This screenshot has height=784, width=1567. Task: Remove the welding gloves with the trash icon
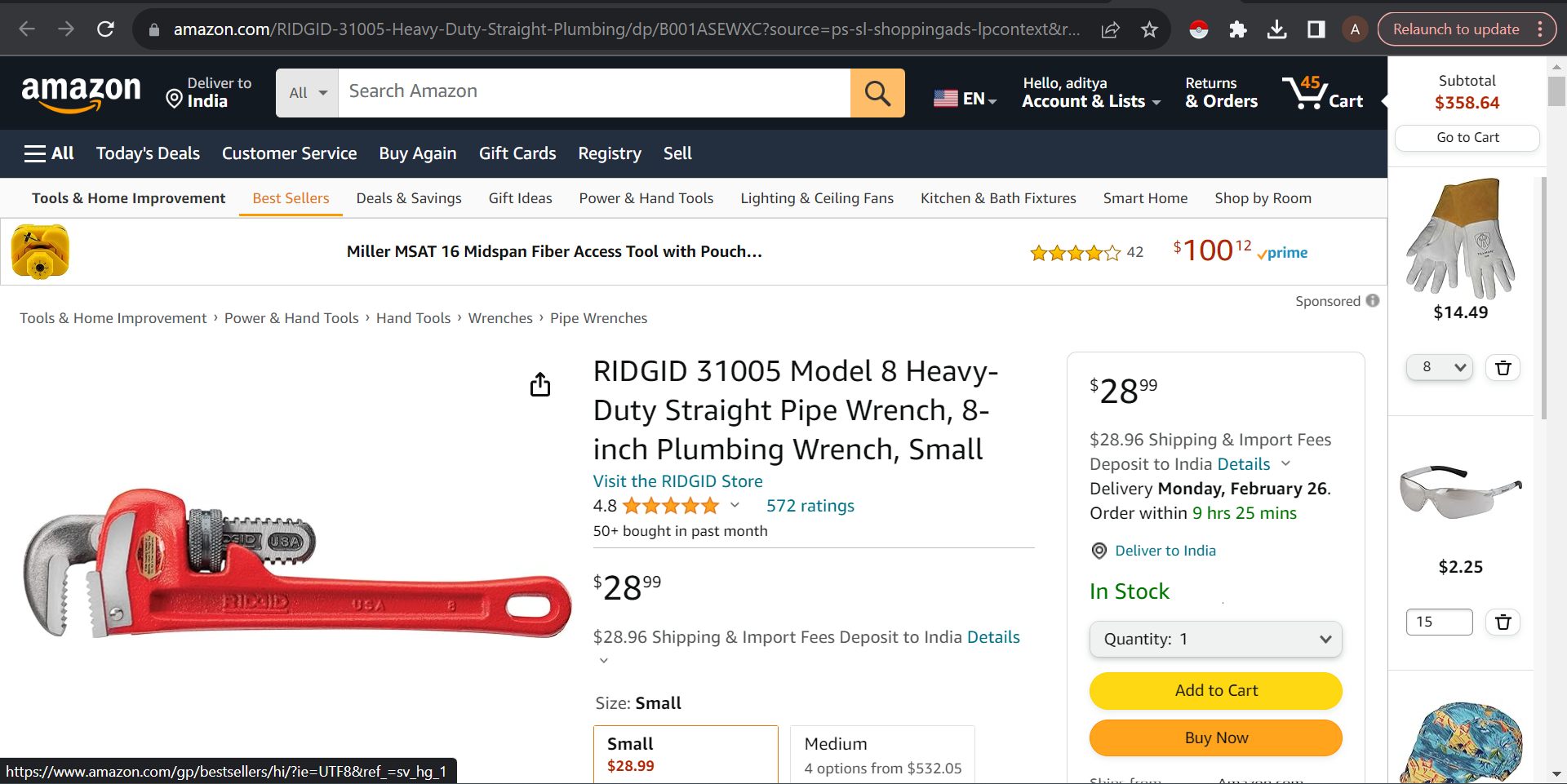point(1502,367)
